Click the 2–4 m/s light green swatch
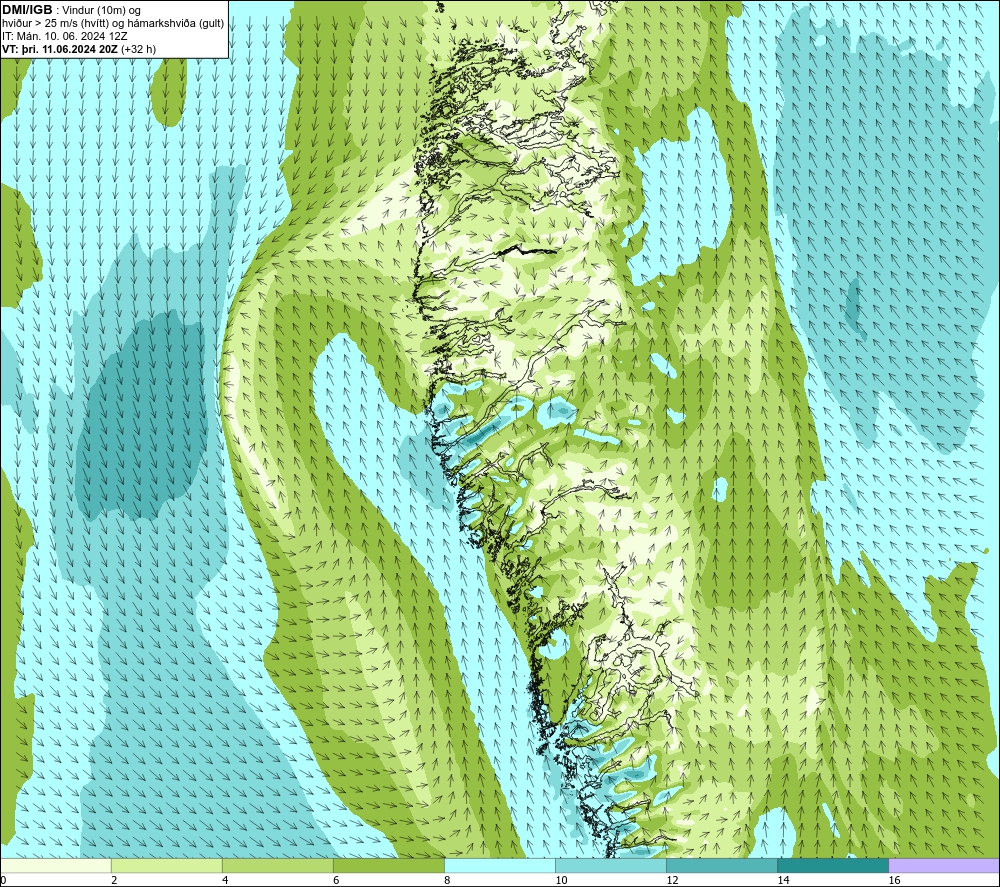 (x=167, y=865)
